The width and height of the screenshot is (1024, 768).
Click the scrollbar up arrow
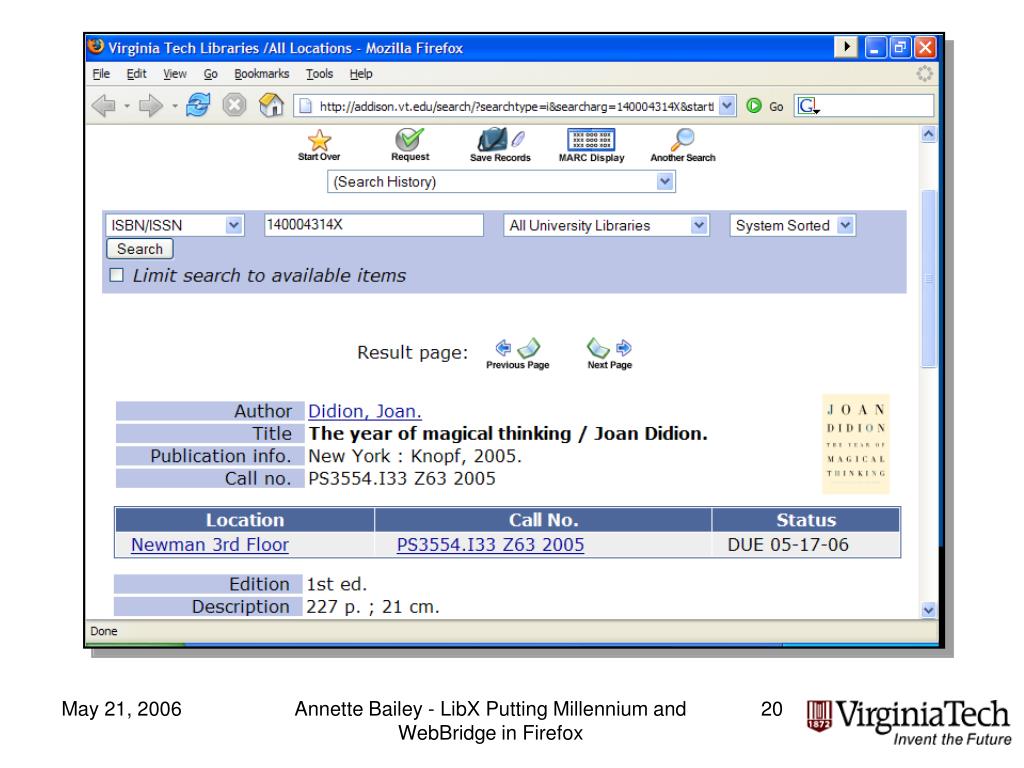pyautogui.click(x=928, y=135)
